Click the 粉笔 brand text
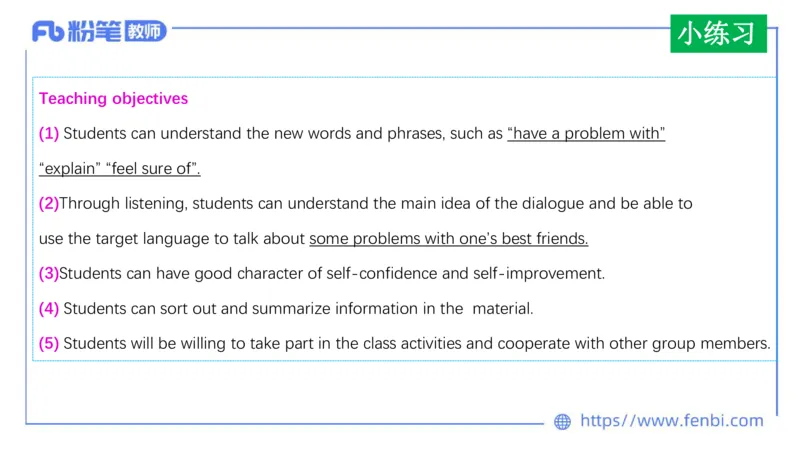 click(x=95, y=31)
